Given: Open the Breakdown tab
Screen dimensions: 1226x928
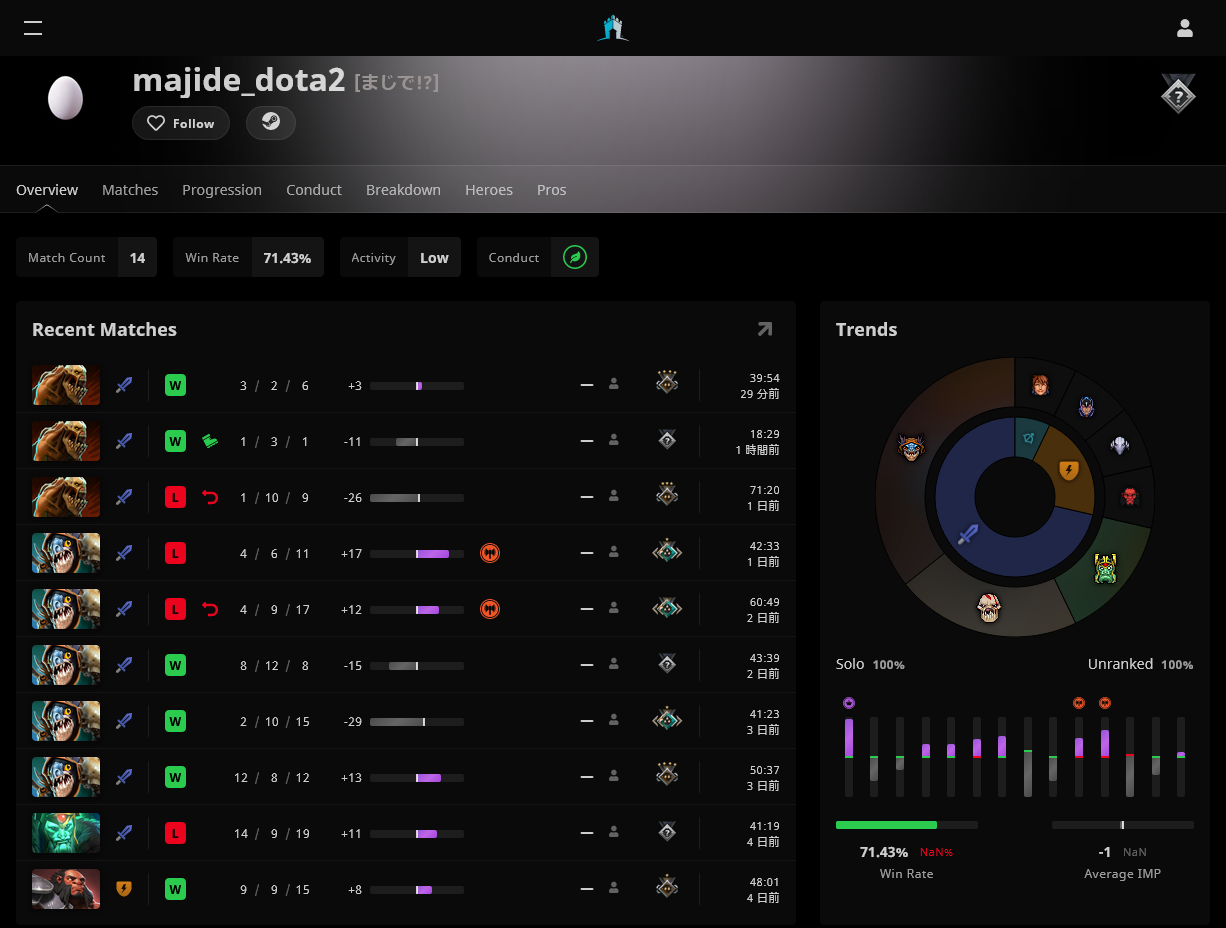Looking at the screenshot, I should pyautogui.click(x=403, y=190).
